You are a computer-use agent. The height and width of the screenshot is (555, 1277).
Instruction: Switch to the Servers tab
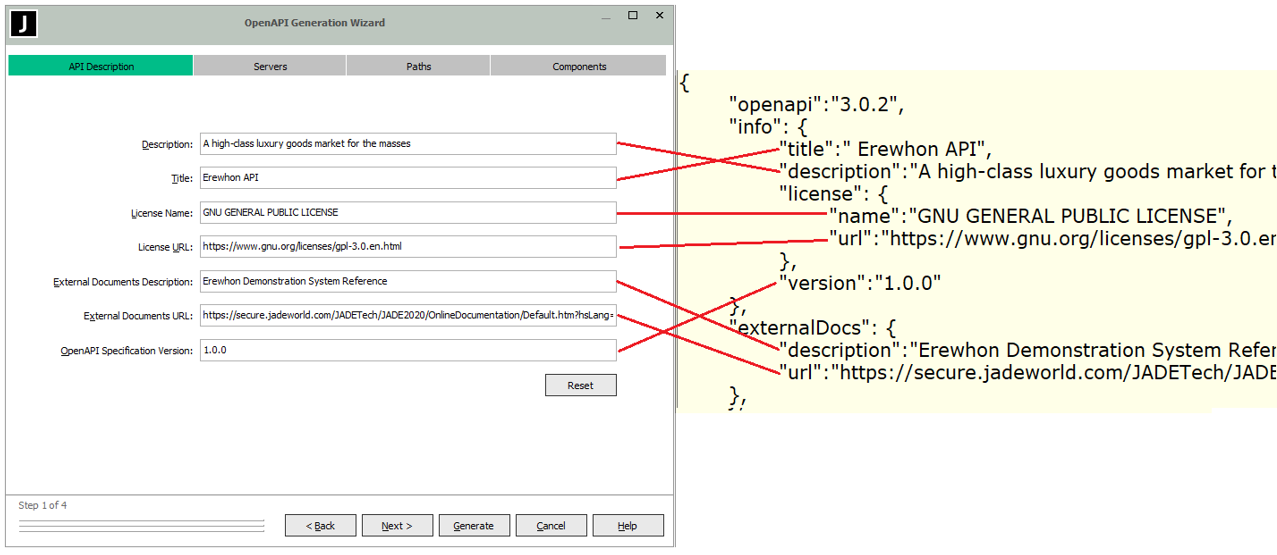click(270, 66)
